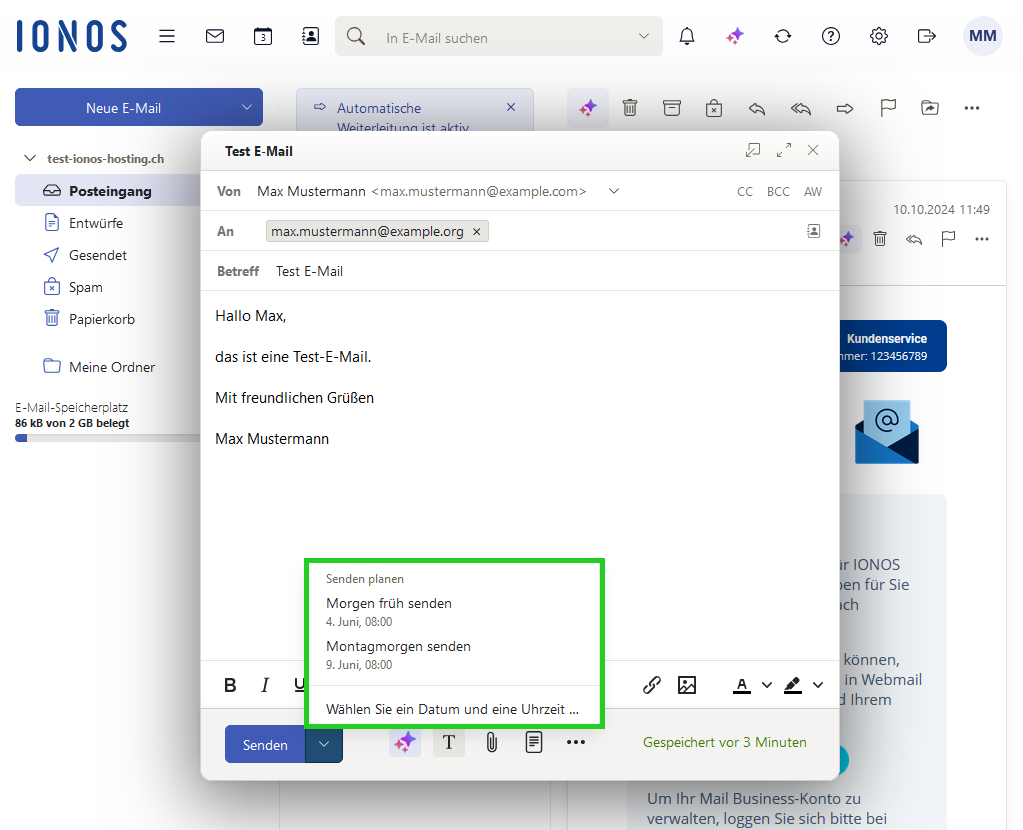This screenshot has height=830, width=1023.
Task: Open the mail envelope icon in header
Action: click(215, 36)
